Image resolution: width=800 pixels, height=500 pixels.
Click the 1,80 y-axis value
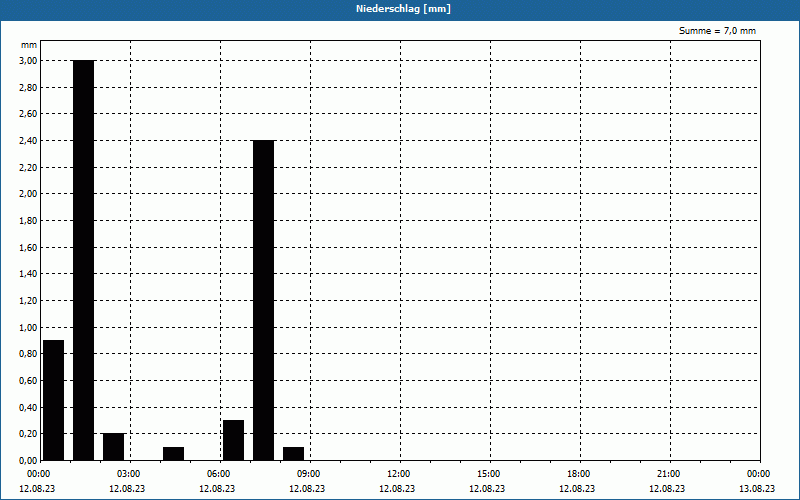pos(28,220)
